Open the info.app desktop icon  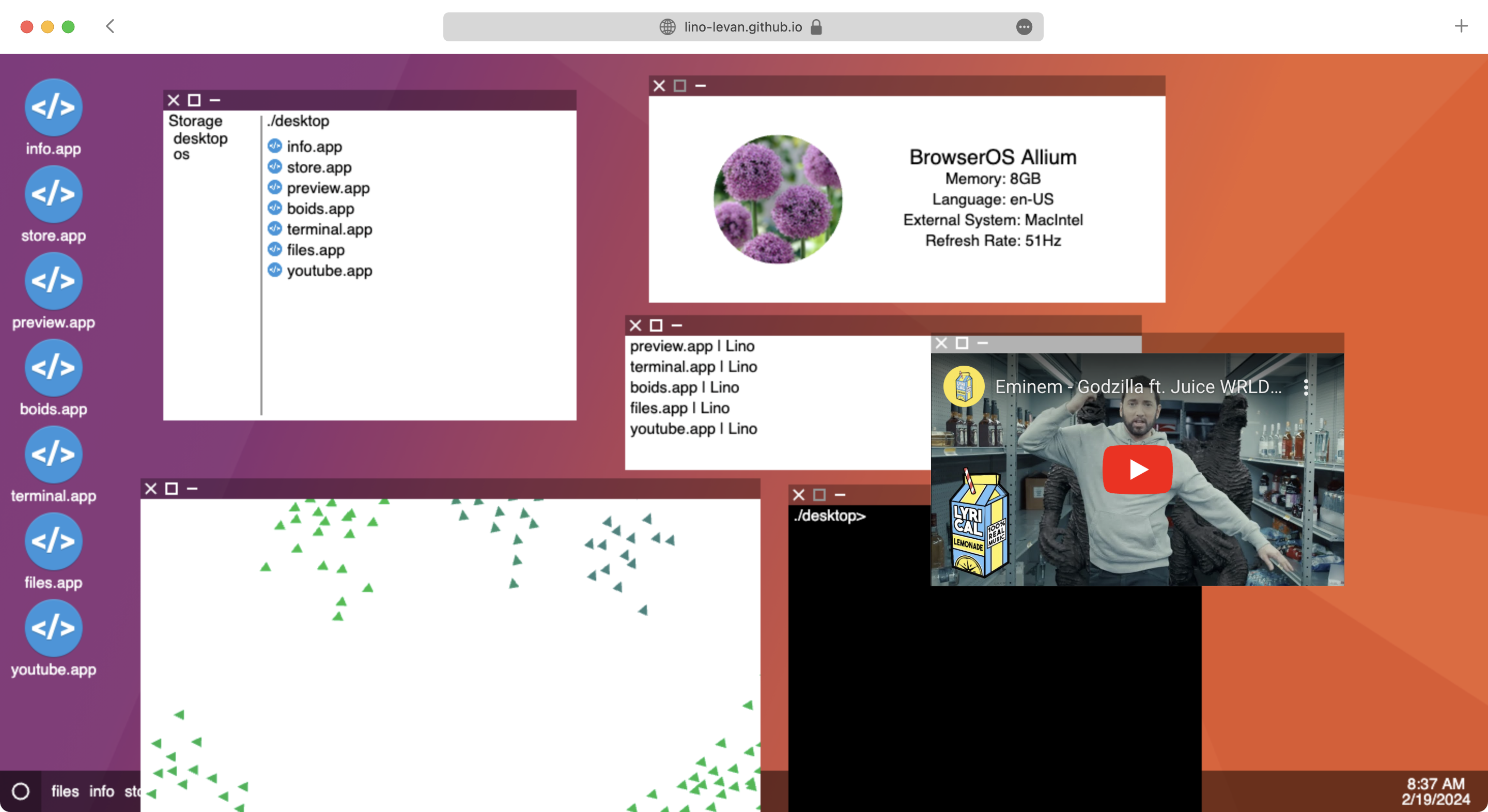tap(53, 108)
